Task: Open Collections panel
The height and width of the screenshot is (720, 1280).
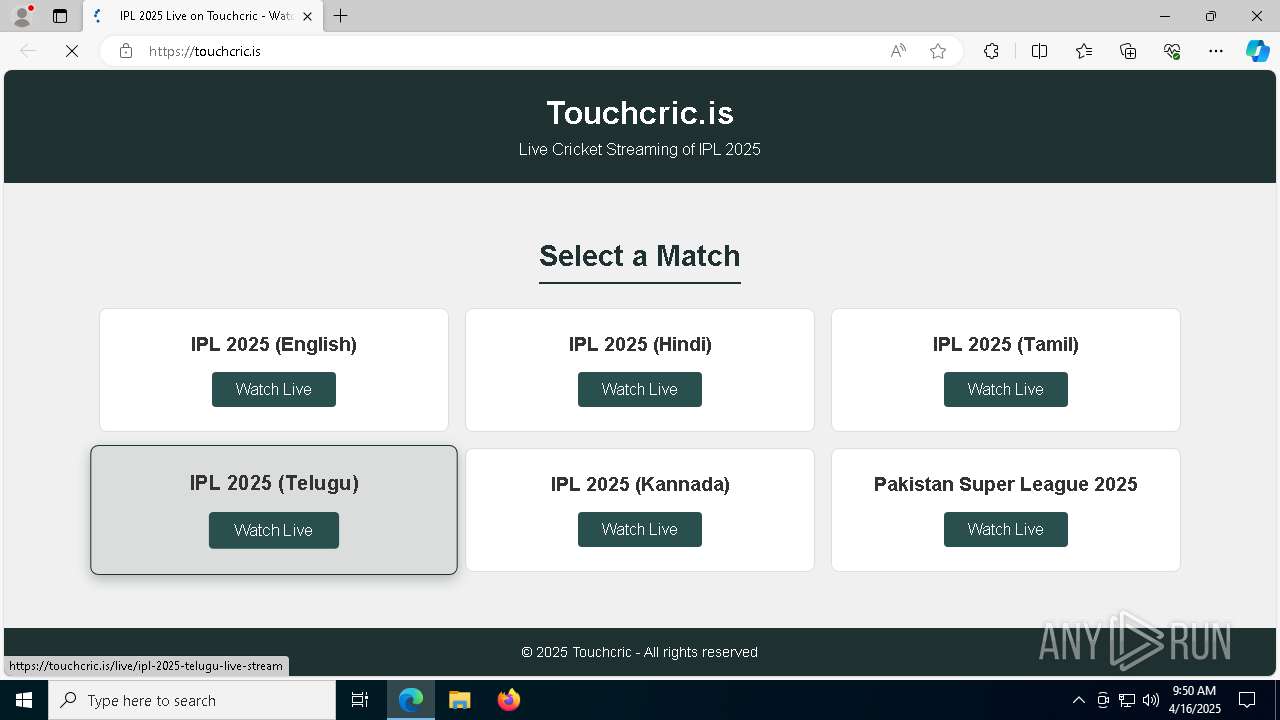Action: click(x=1128, y=51)
